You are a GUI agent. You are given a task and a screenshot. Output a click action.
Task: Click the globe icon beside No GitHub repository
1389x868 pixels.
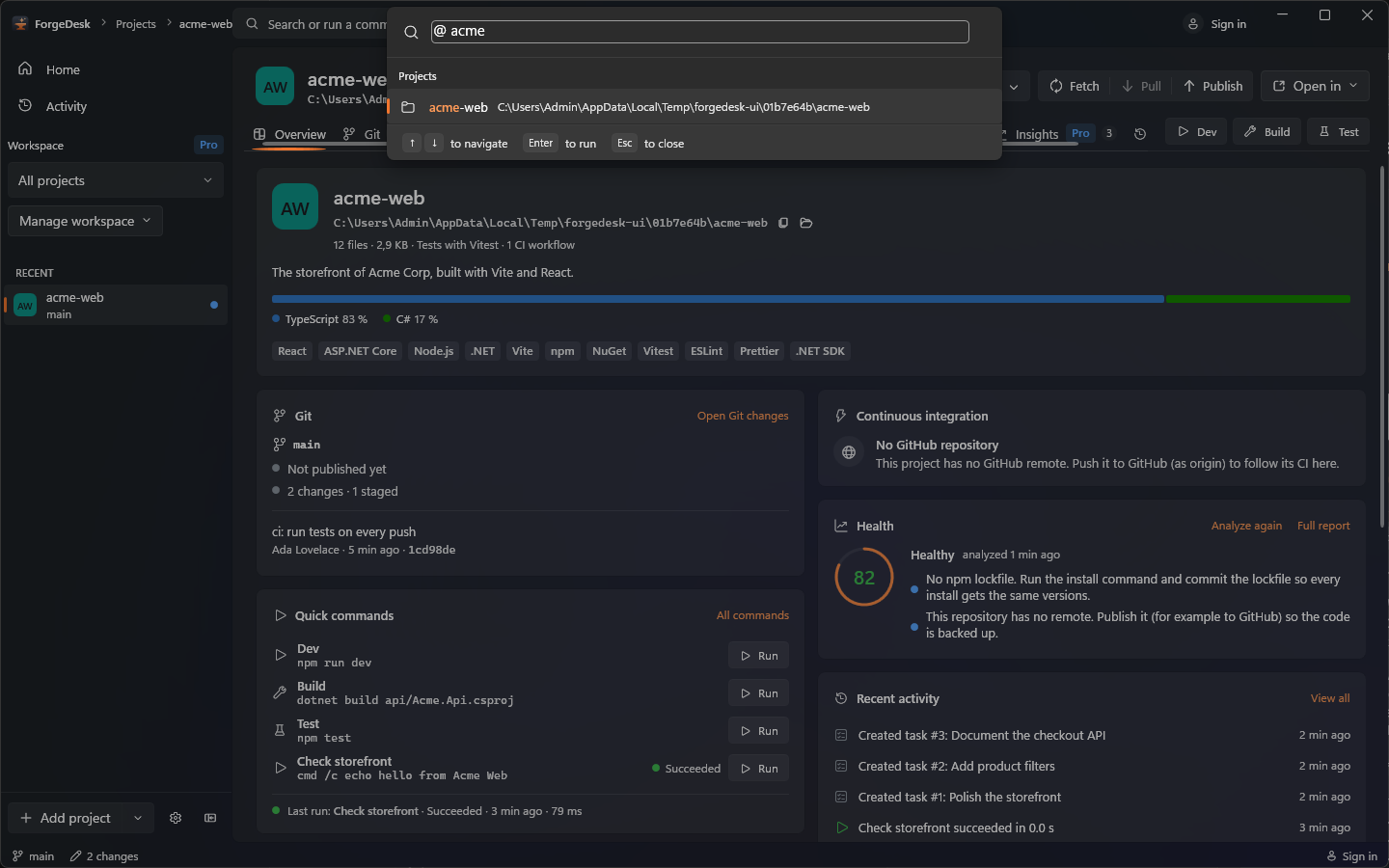coord(849,452)
